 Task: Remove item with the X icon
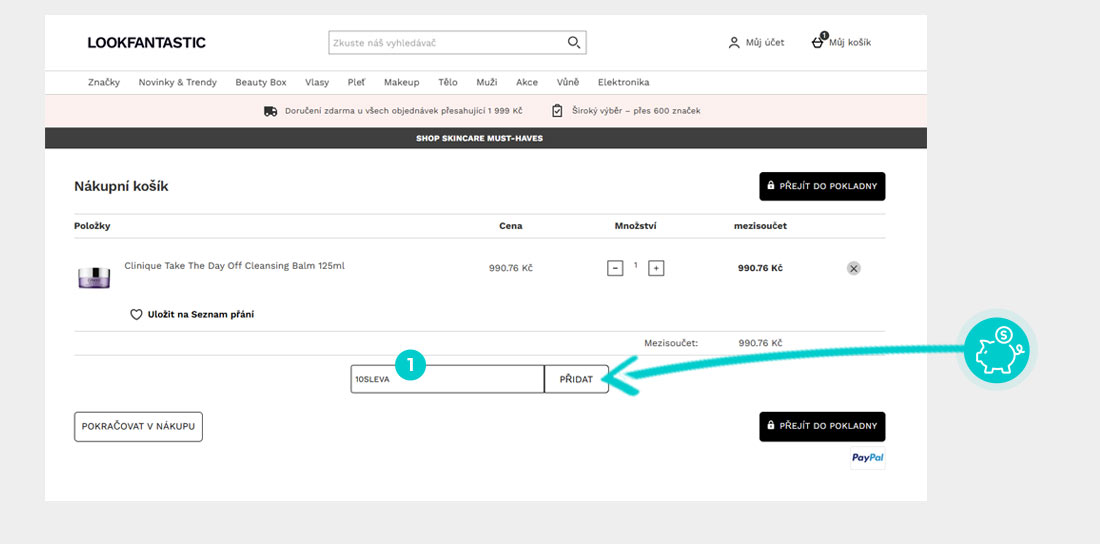coord(853,268)
